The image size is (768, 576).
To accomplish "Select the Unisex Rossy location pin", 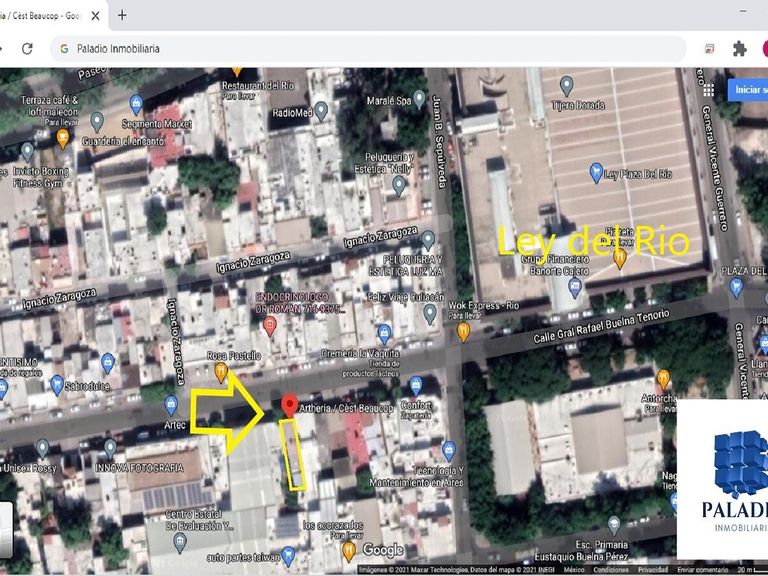I will [43, 448].
